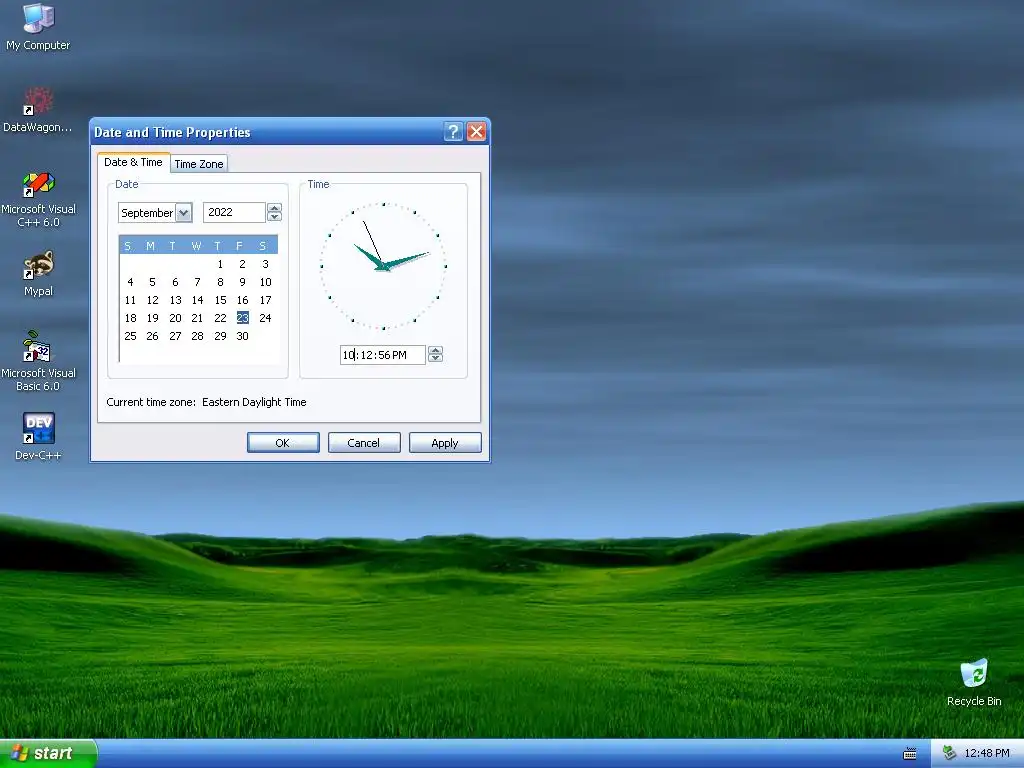Decrease the year with down arrow
The image size is (1024, 768).
coord(274,217)
